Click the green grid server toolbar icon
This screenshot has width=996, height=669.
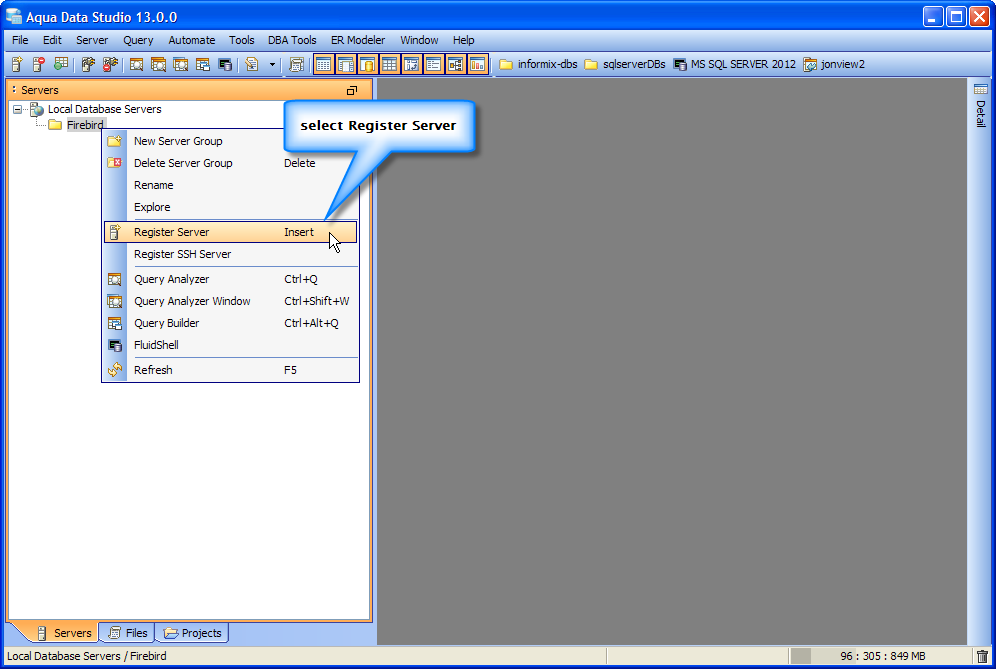point(61,64)
